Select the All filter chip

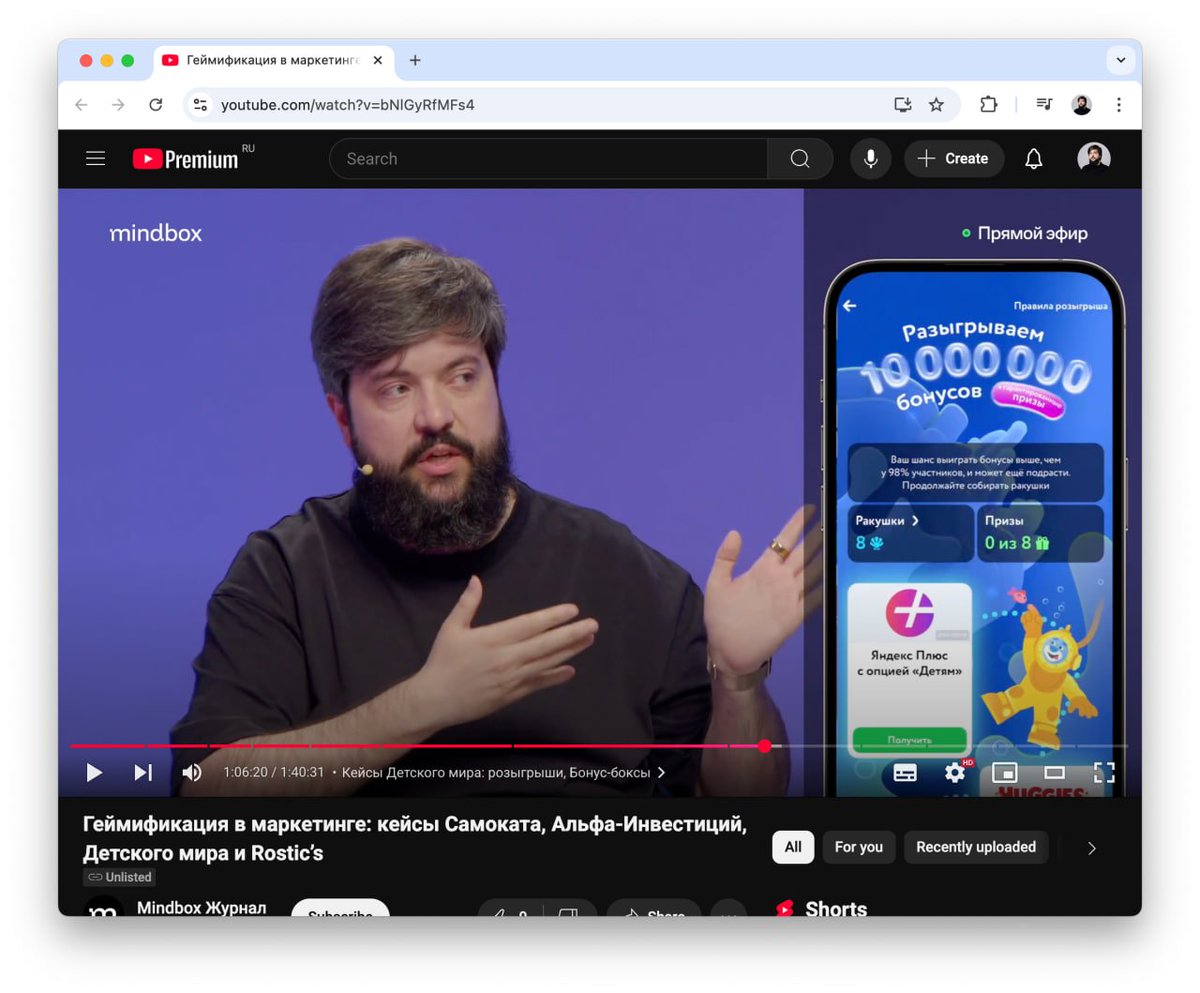[x=793, y=847]
